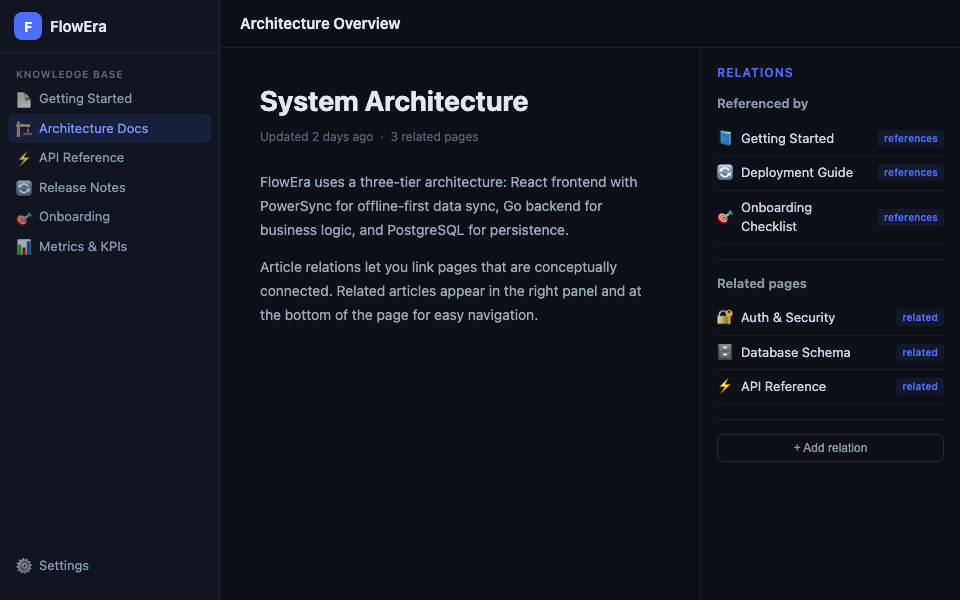Click the Onboarding target icon in sidebar

coord(24,217)
